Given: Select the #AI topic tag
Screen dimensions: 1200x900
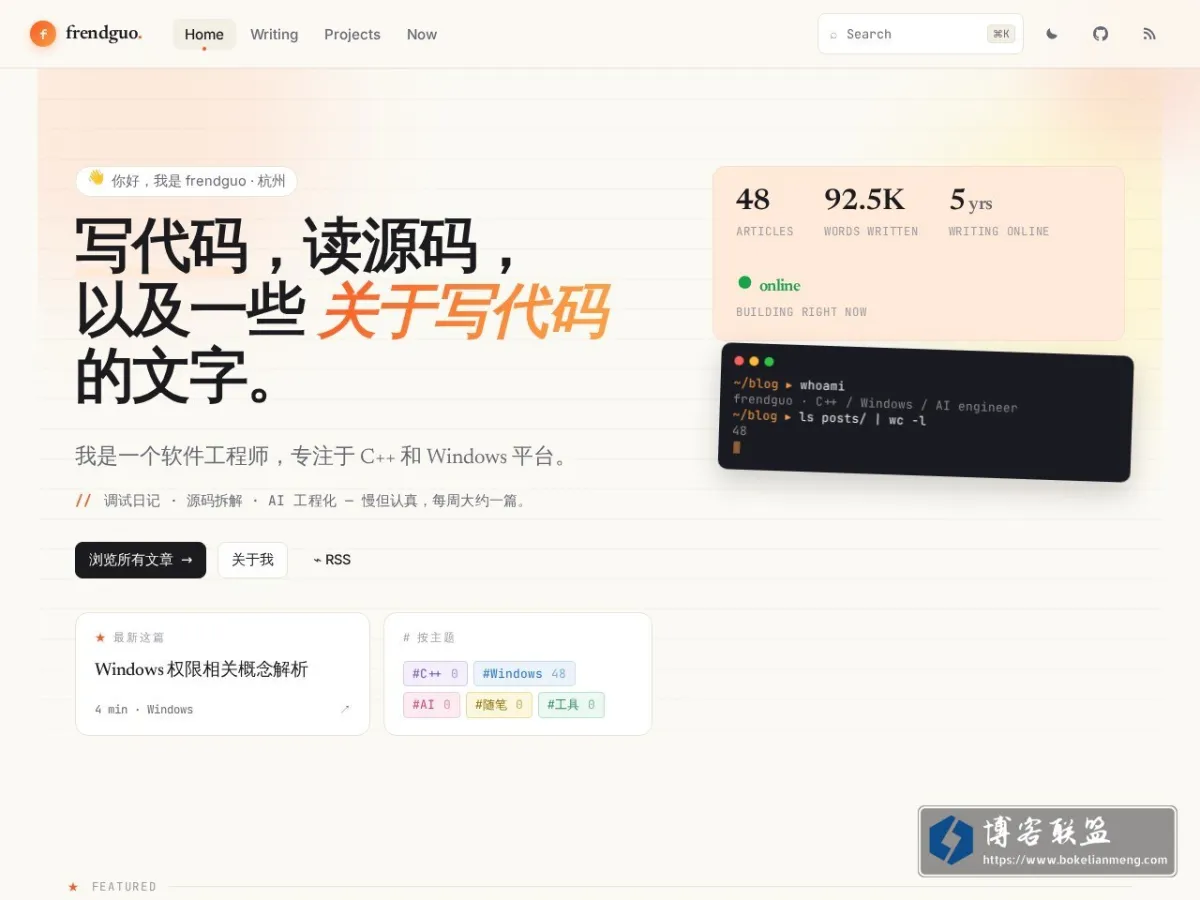Looking at the screenshot, I should pos(431,705).
